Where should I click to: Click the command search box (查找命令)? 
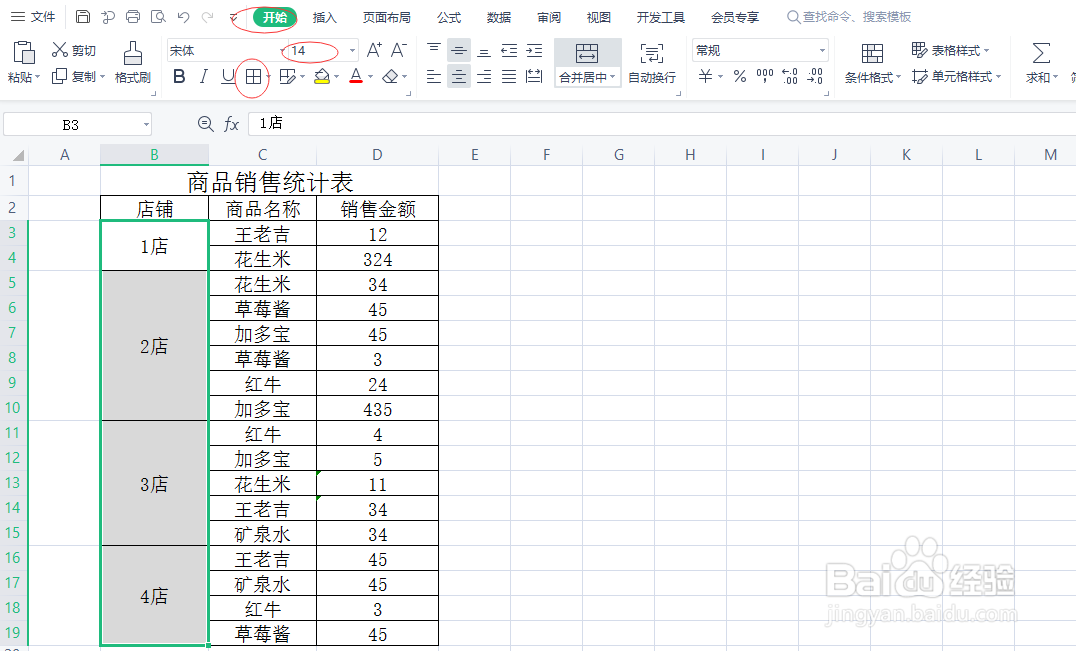pos(849,16)
